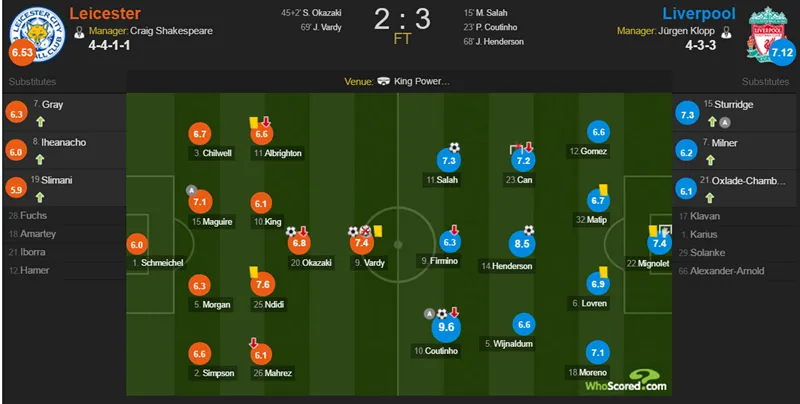800x404 pixels.
Task: Click the Leicester City club crest
Action: tap(38, 34)
